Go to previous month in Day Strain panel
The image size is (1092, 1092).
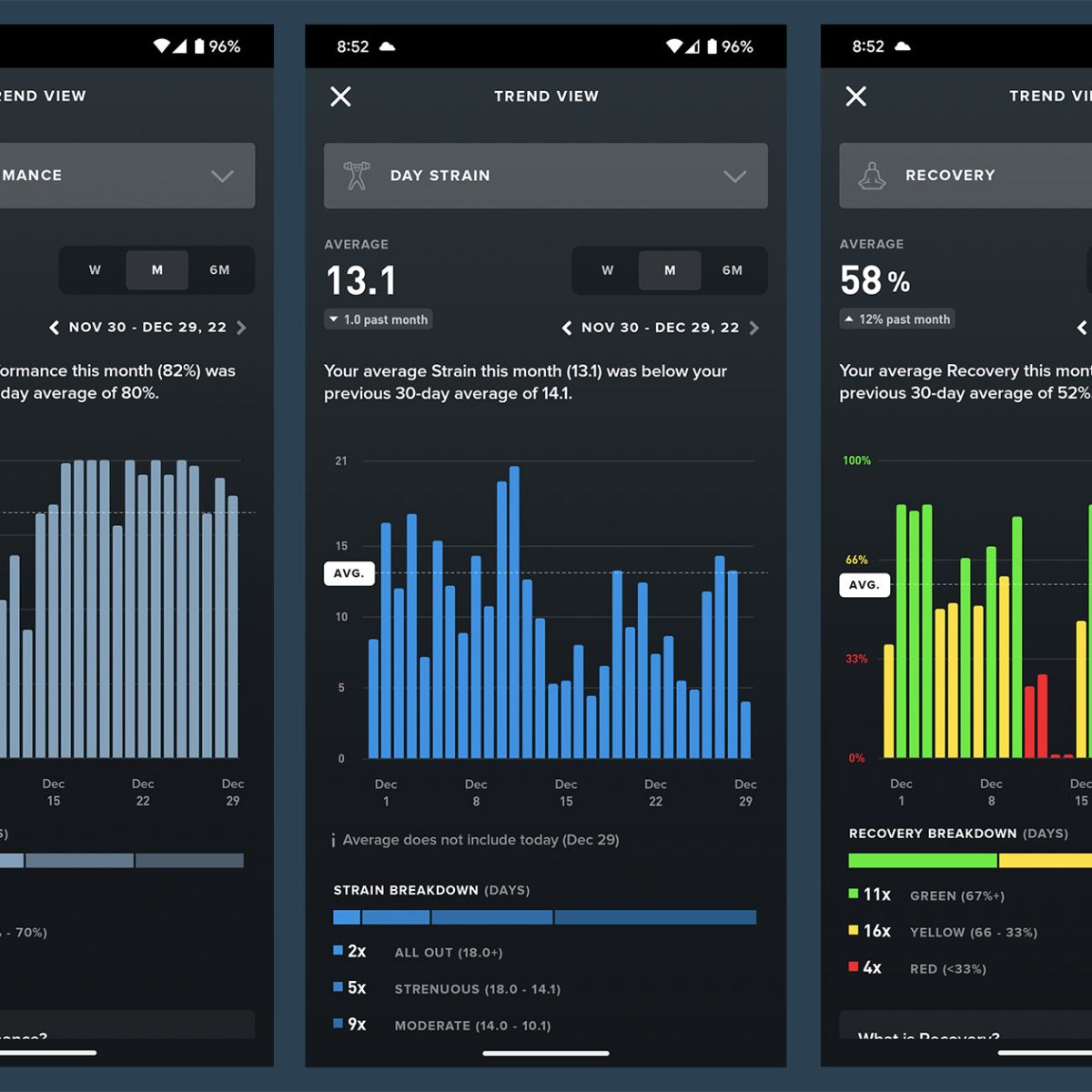click(x=567, y=328)
